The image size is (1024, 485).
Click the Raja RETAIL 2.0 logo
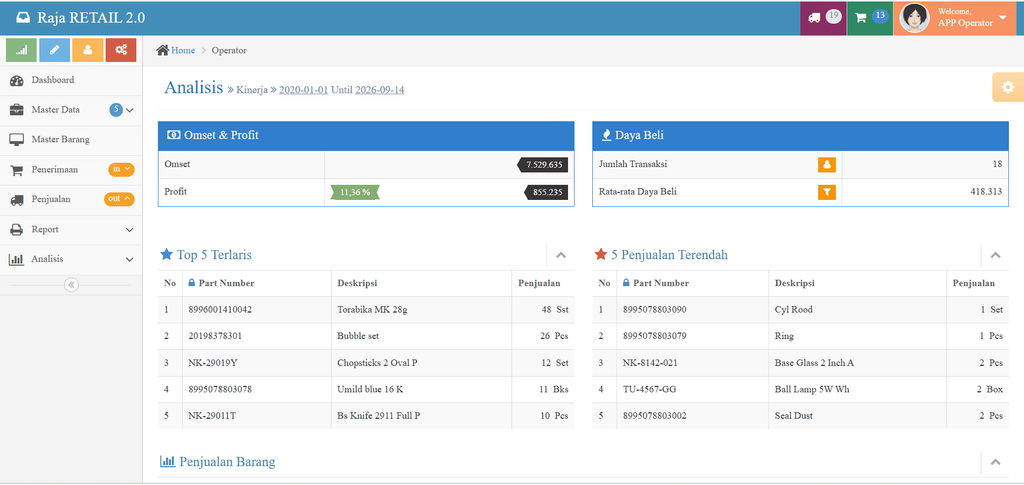coord(80,18)
